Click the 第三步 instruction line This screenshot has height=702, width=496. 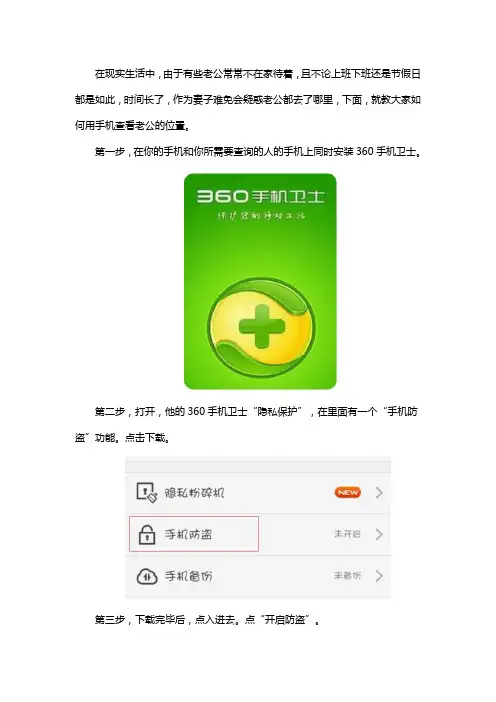207,620
